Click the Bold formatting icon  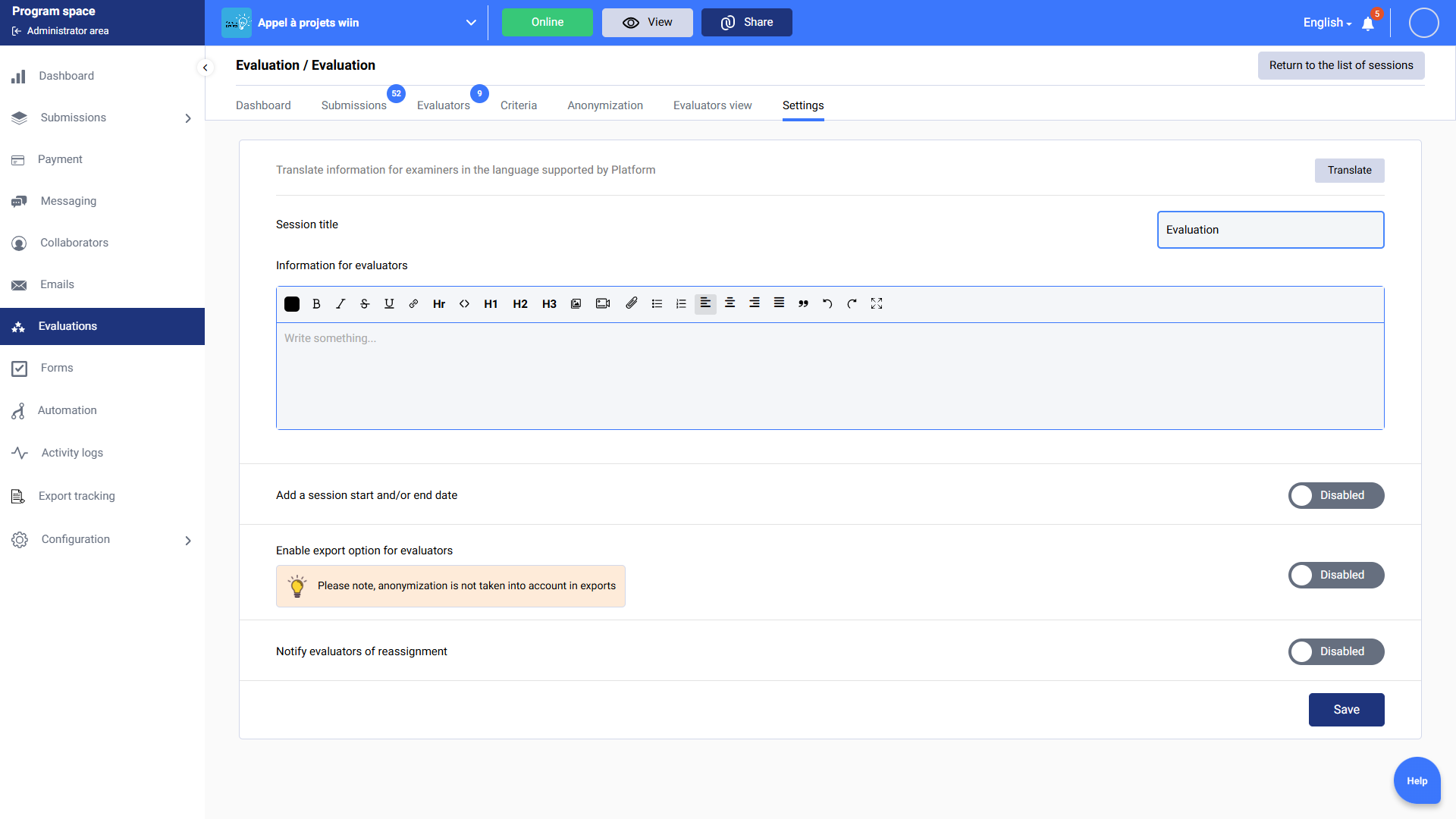pos(316,304)
